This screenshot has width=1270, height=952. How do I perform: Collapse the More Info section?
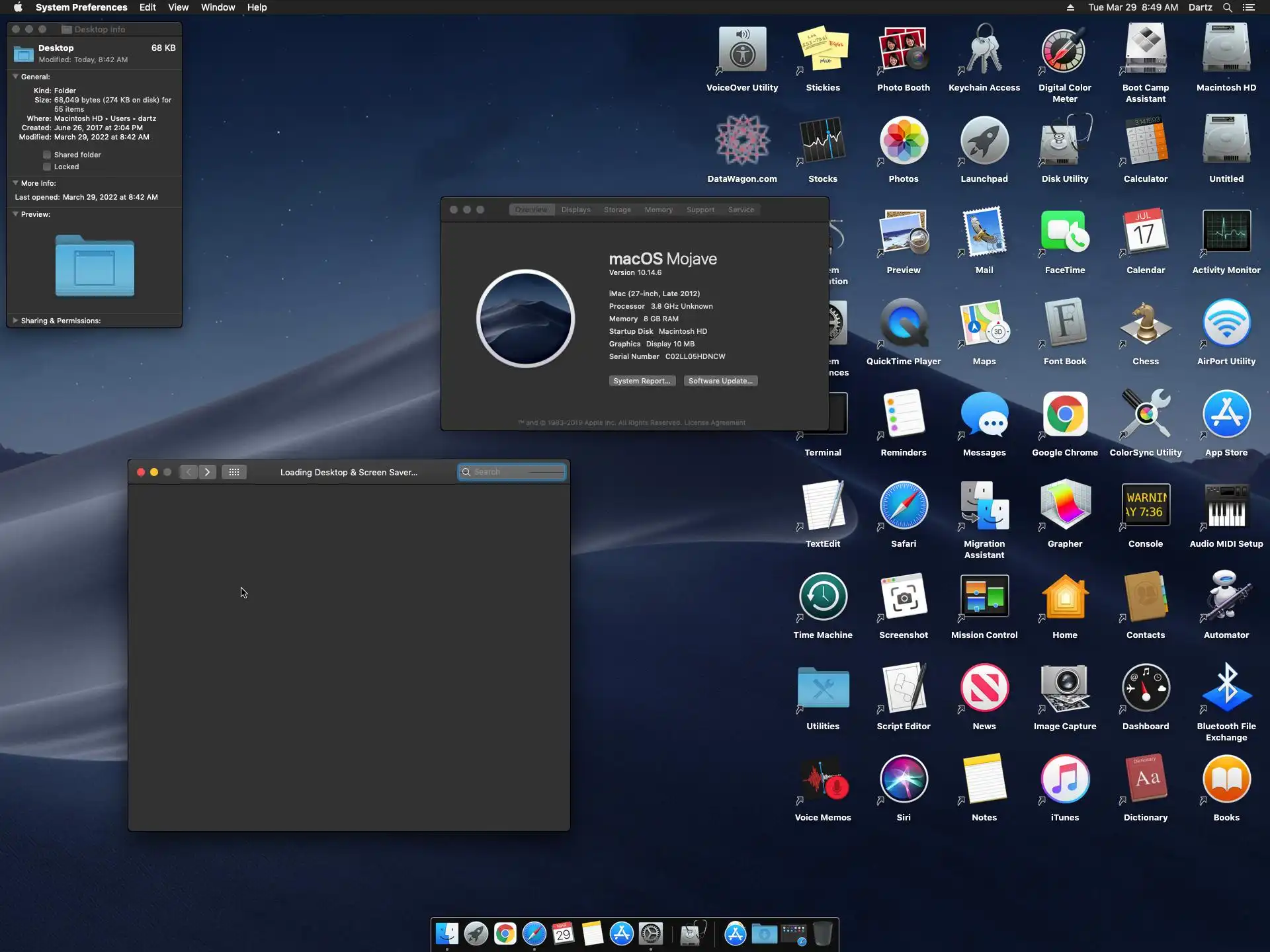(x=15, y=183)
